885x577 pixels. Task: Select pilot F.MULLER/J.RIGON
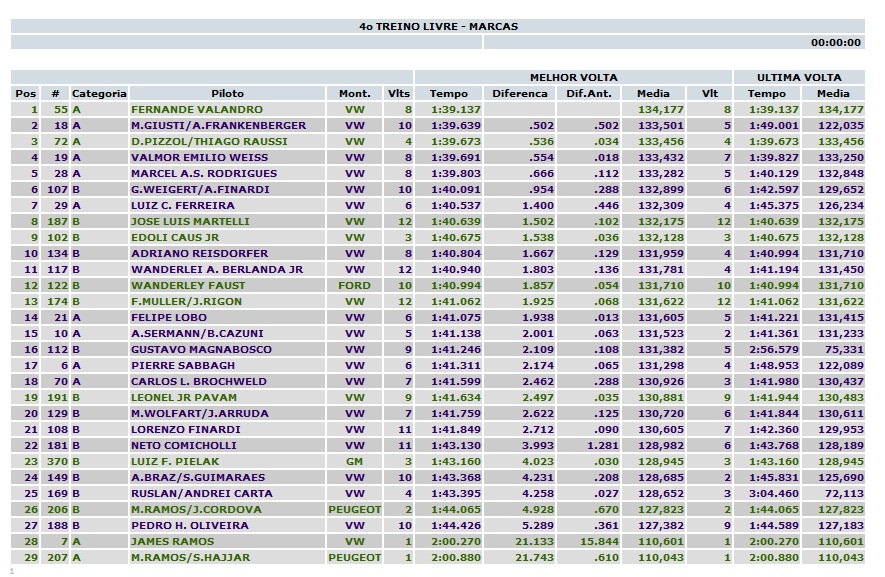tap(186, 301)
